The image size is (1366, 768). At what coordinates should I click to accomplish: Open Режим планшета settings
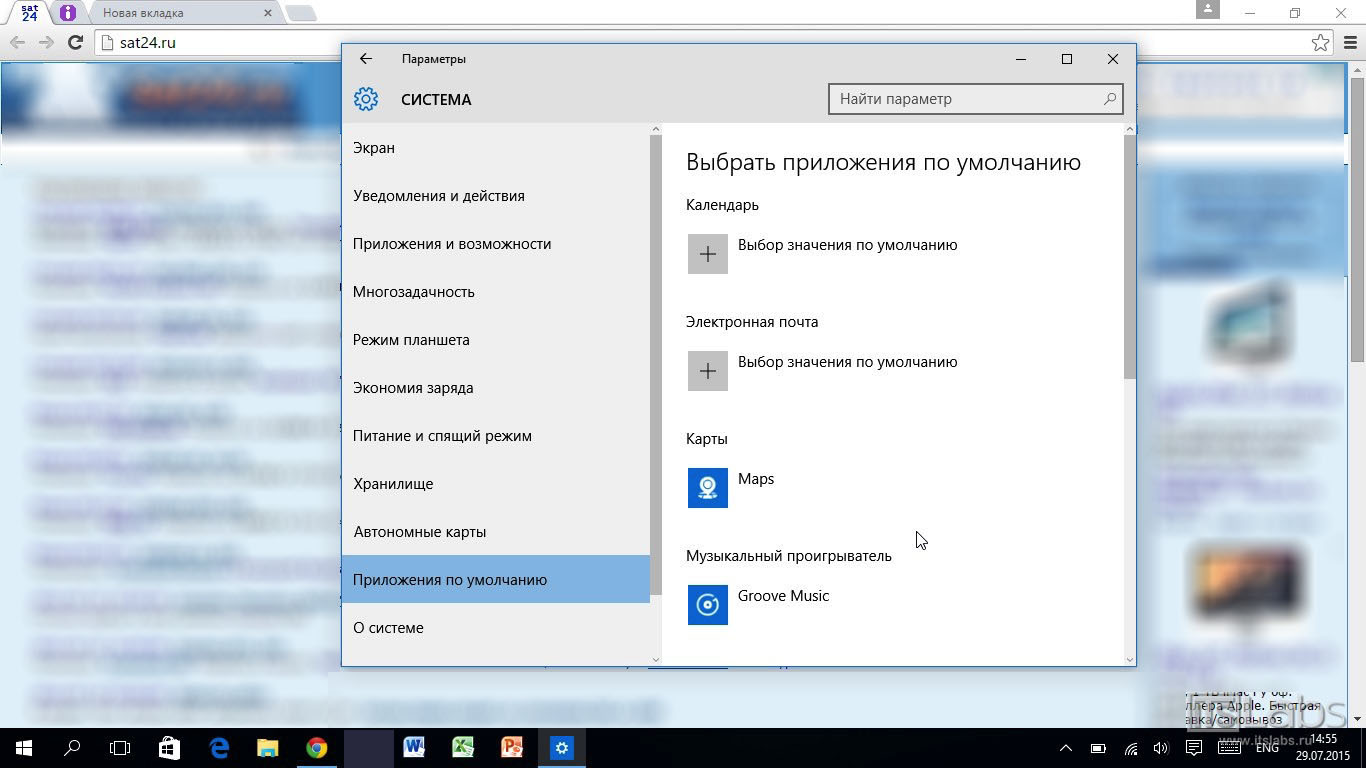pos(496,340)
